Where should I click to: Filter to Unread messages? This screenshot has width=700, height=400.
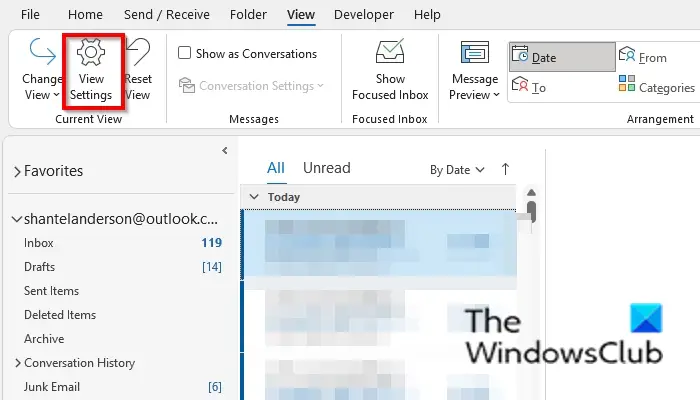[327, 168]
